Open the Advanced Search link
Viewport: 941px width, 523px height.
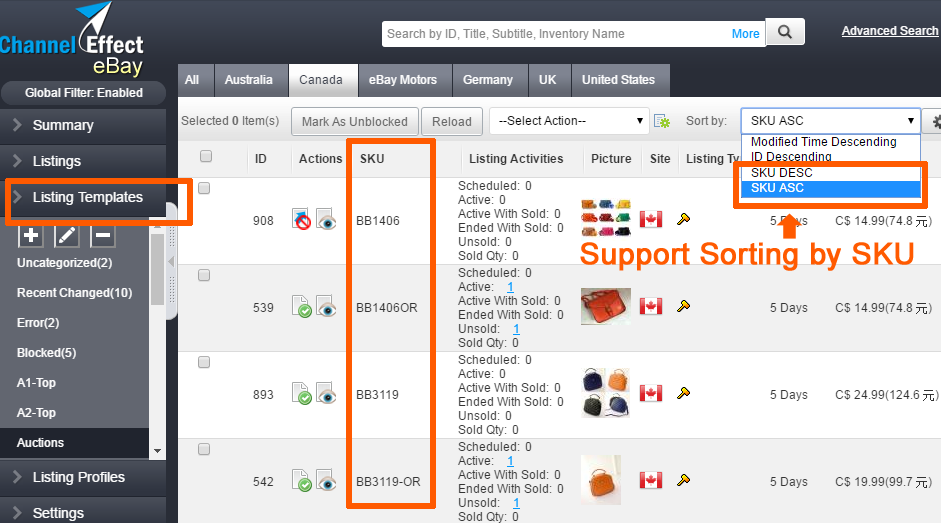(889, 31)
